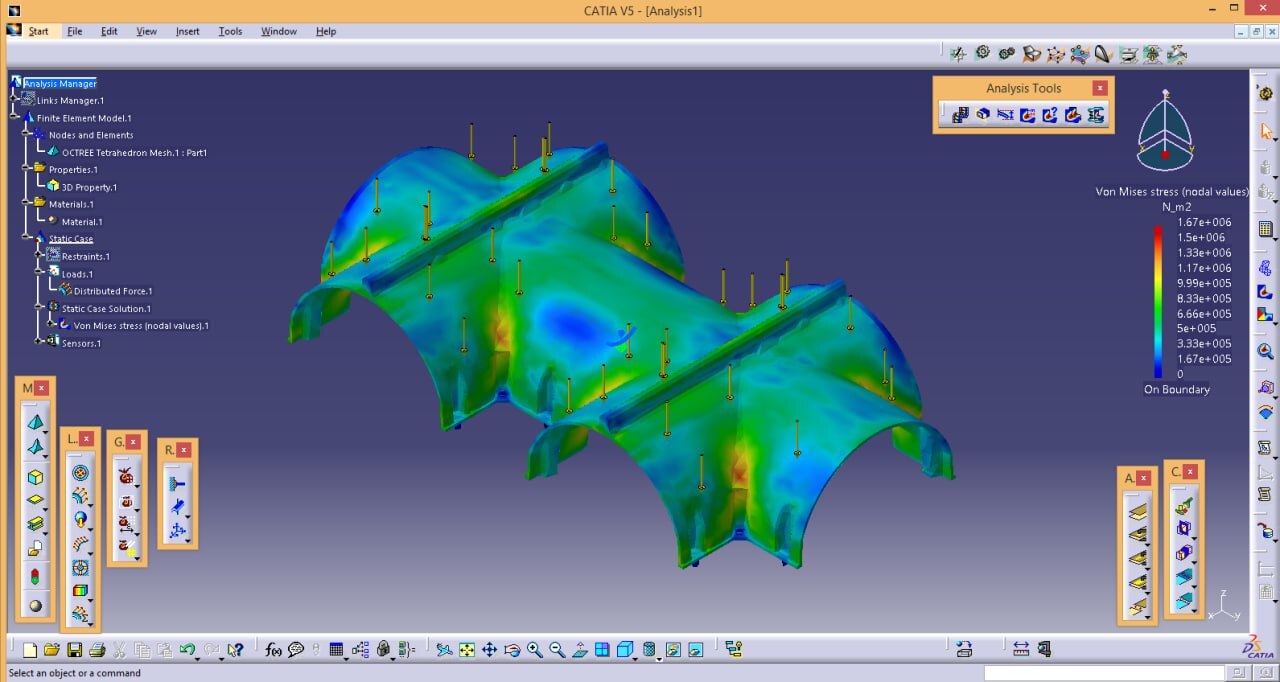
Task: Click the Formula f(x) icon
Action: [273, 650]
